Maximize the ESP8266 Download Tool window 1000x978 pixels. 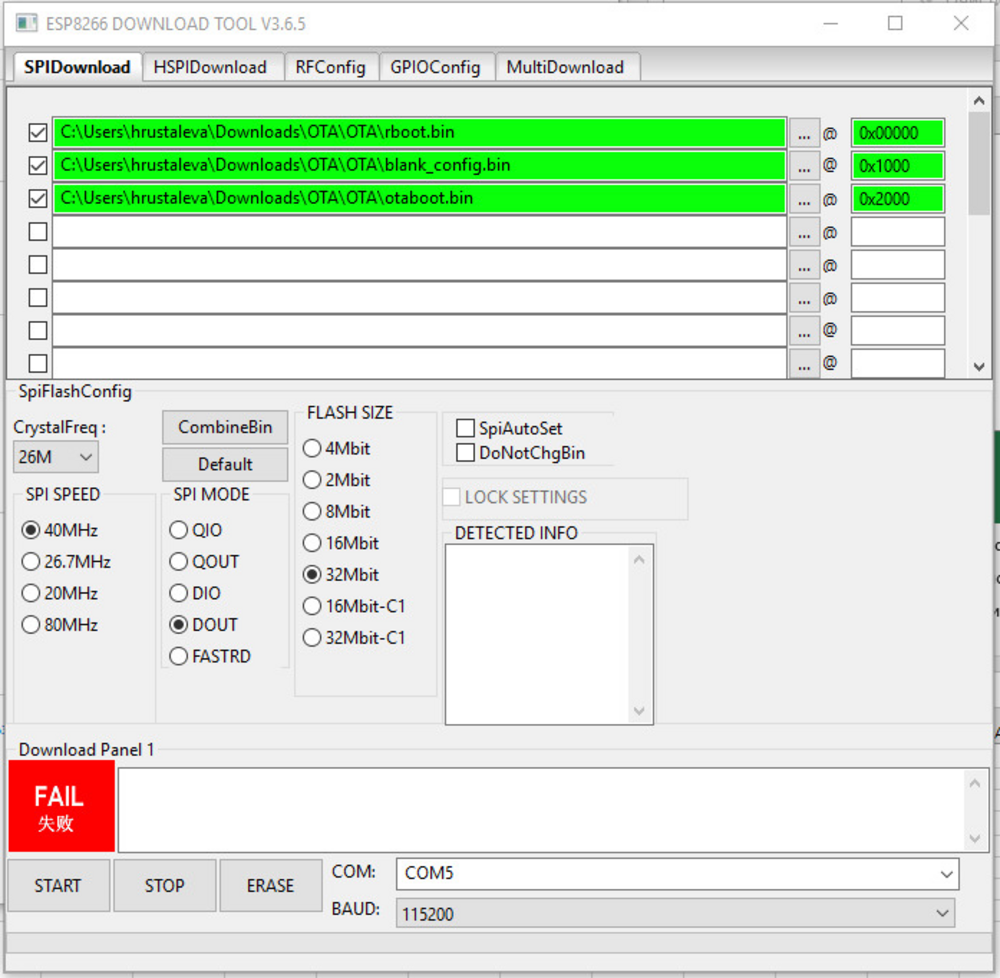click(x=895, y=24)
